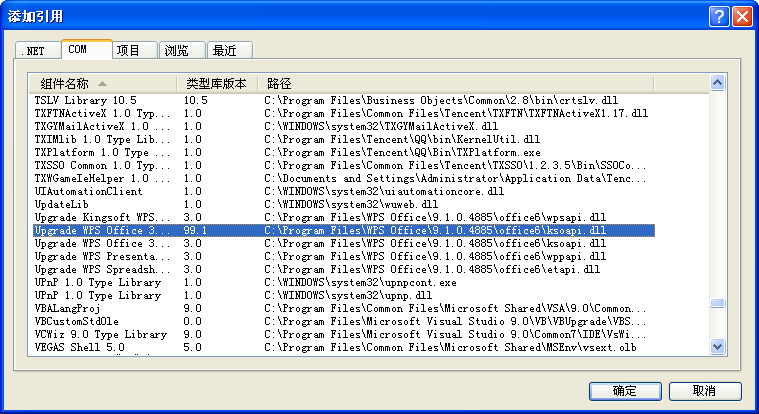Select UpdateLib row
Screen dimensions: 759x414
344,205
